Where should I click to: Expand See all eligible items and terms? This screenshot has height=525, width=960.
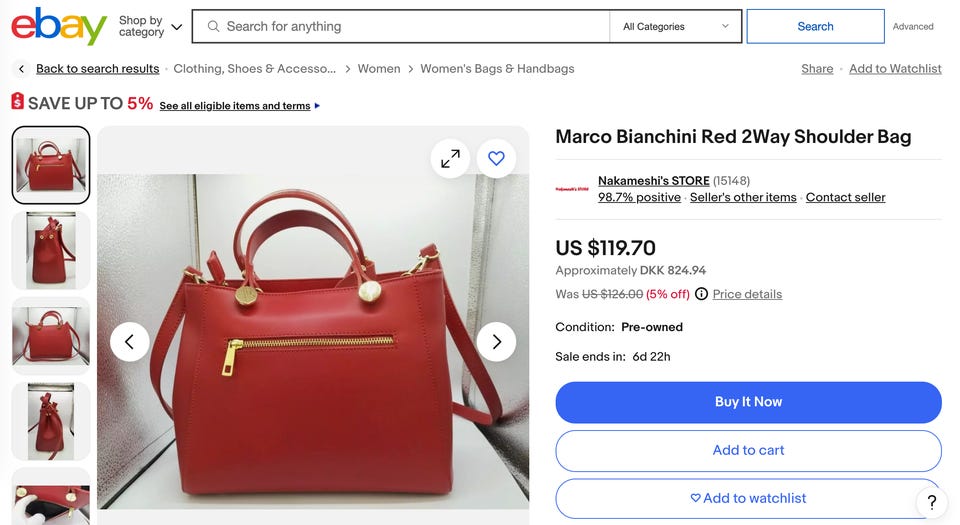pyautogui.click(x=240, y=106)
